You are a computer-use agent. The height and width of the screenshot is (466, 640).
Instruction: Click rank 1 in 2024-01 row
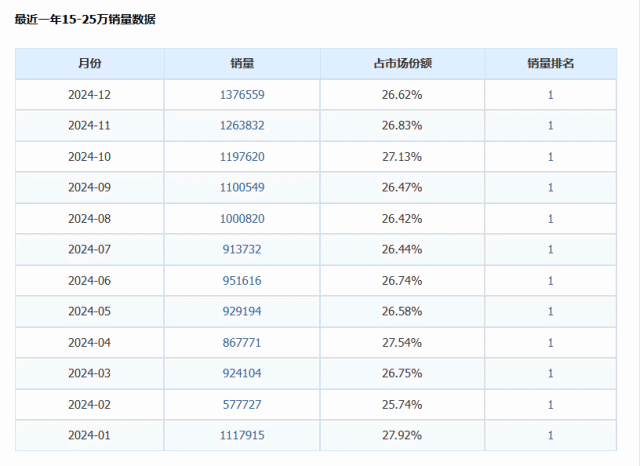(551, 435)
